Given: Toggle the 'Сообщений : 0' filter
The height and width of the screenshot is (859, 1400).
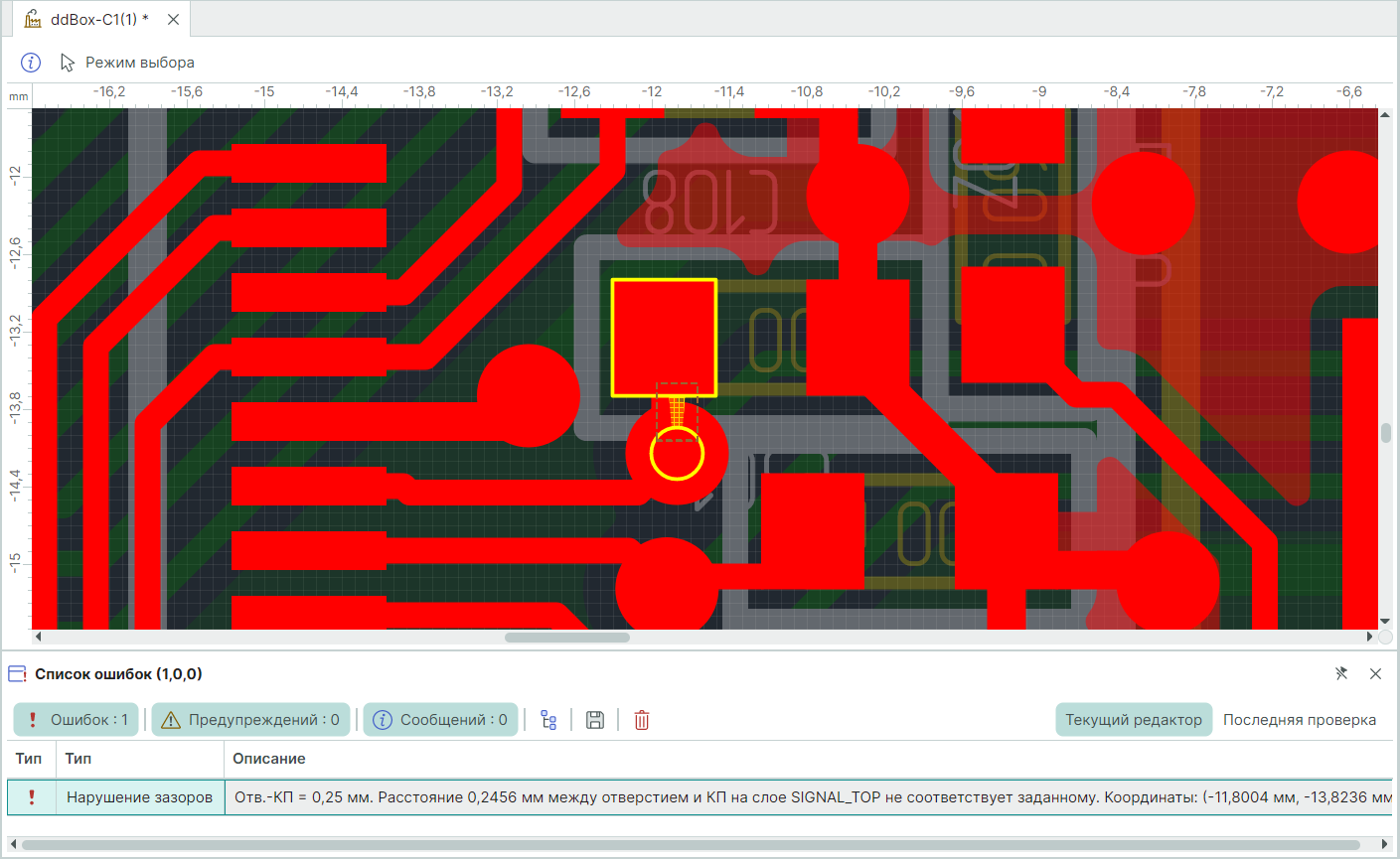Looking at the screenshot, I should click(x=440, y=720).
